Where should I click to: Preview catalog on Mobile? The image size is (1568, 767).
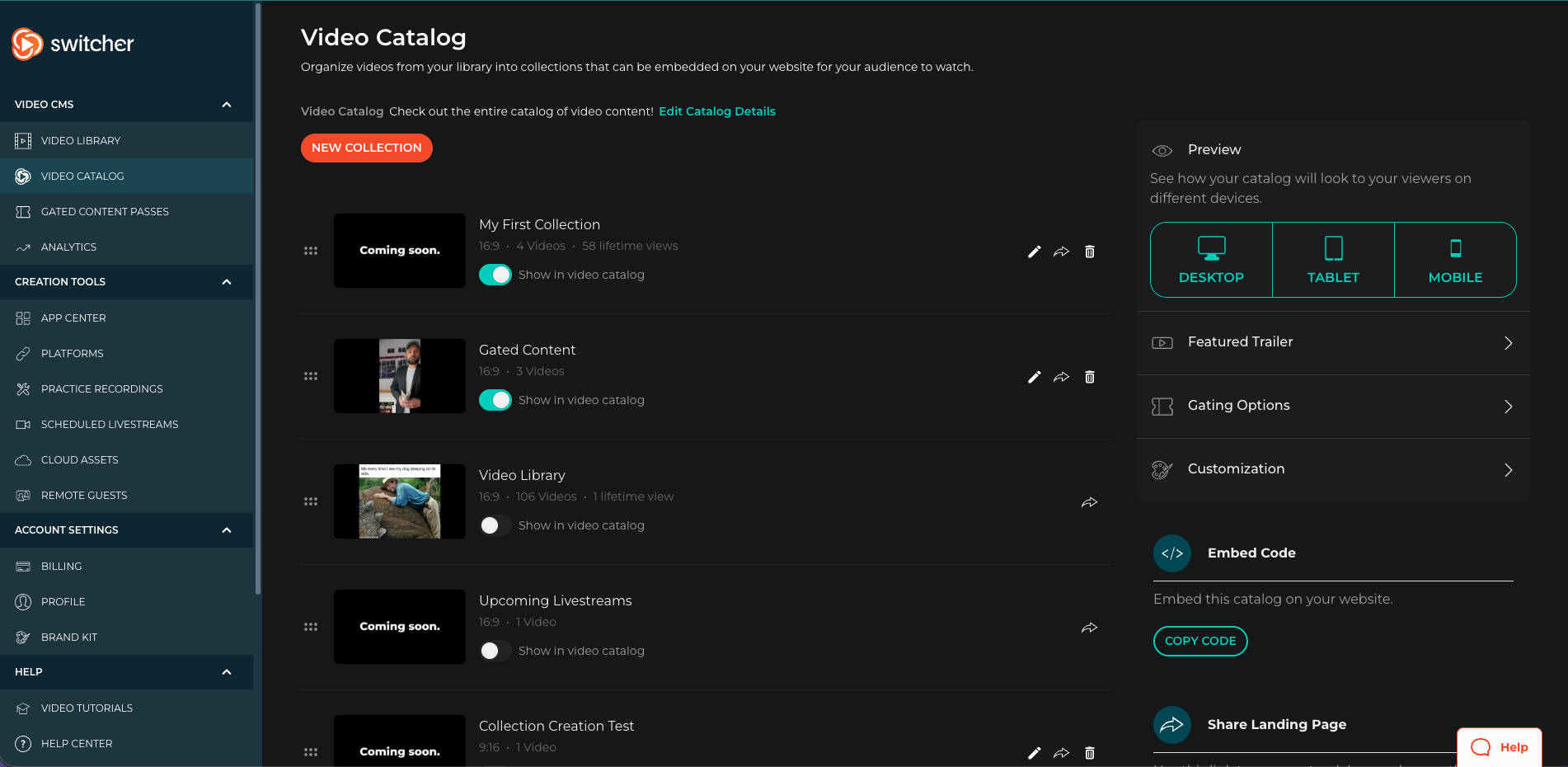click(x=1455, y=260)
